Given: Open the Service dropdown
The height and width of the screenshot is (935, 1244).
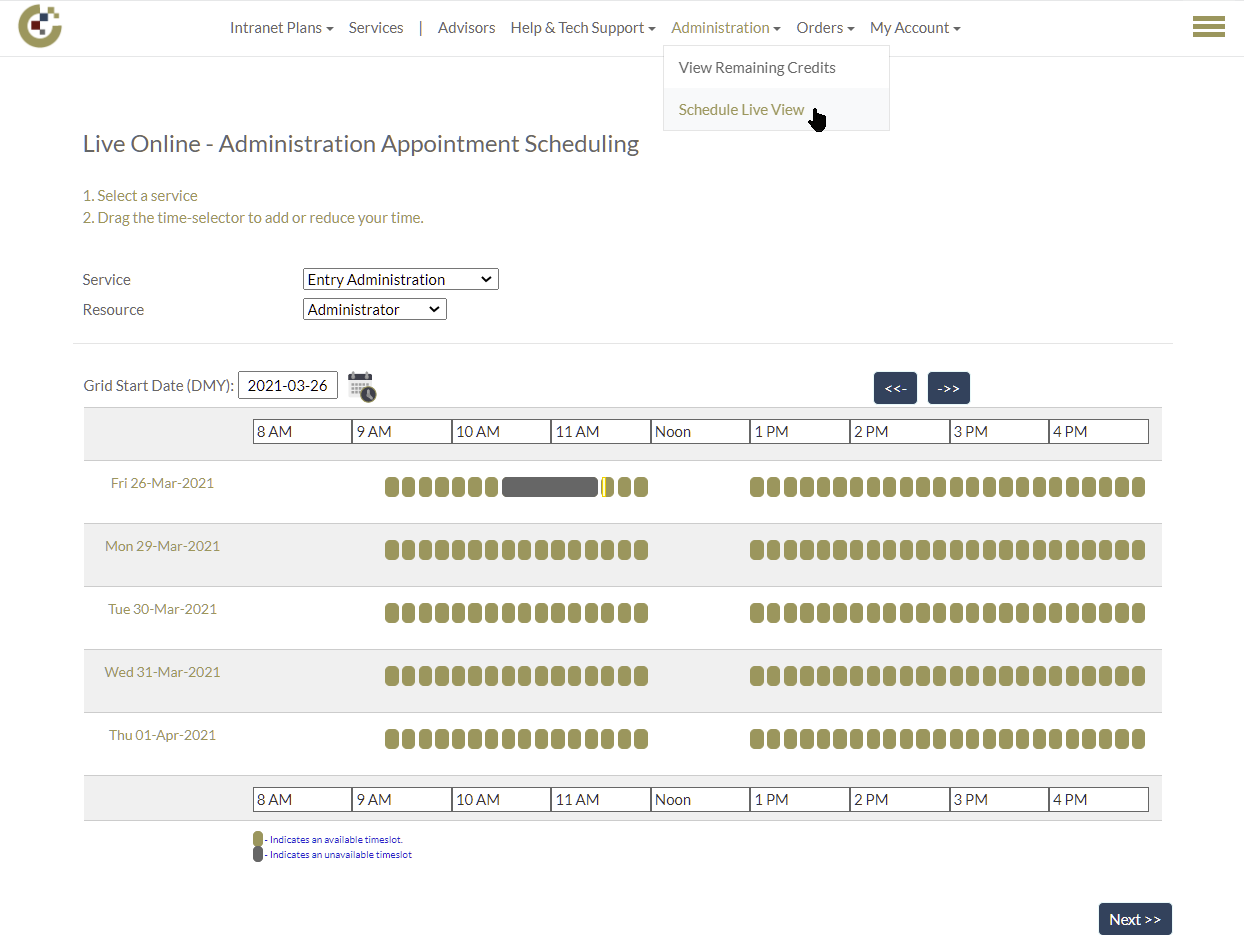Looking at the screenshot, I should point(400,280).
